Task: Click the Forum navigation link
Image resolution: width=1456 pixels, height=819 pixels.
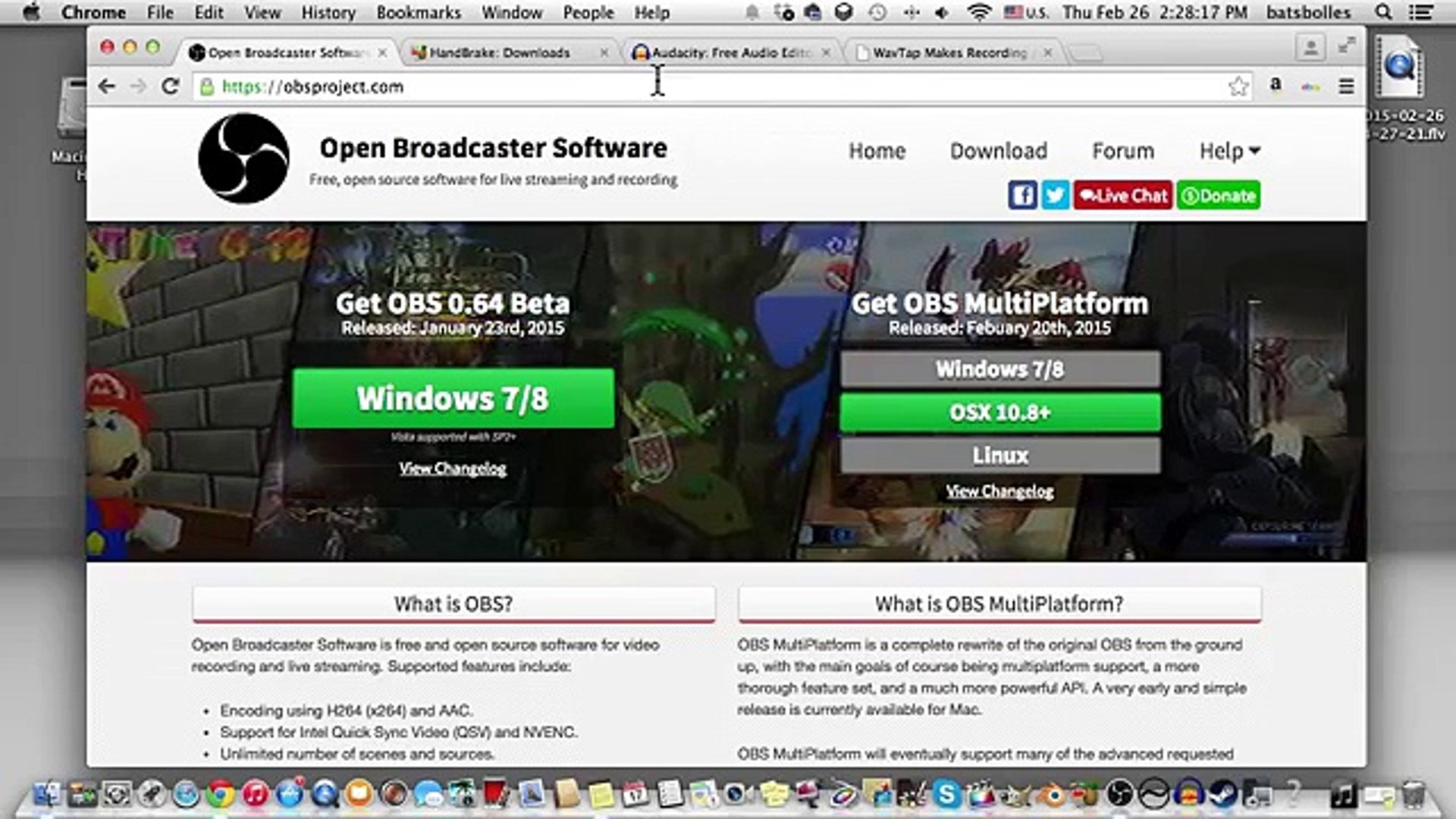Action: tap(1123, 151)
